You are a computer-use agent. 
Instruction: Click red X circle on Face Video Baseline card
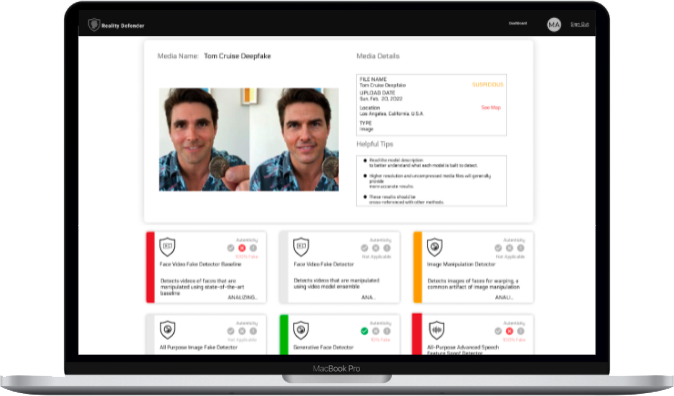pos(242,248)
